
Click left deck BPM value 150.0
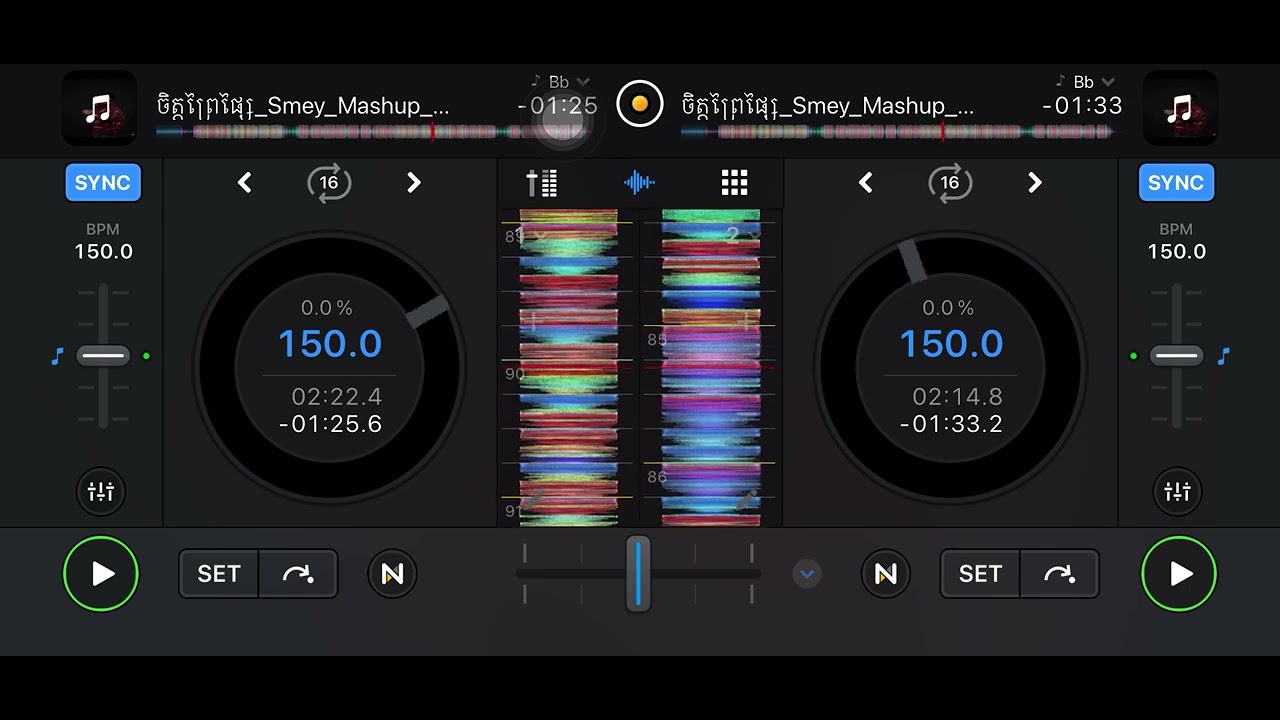pos(103,252)
